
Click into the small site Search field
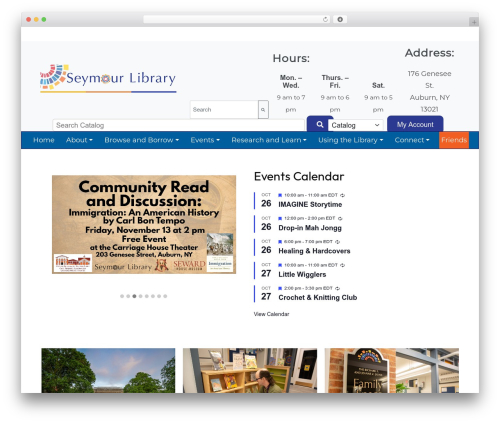coord(224,109)
